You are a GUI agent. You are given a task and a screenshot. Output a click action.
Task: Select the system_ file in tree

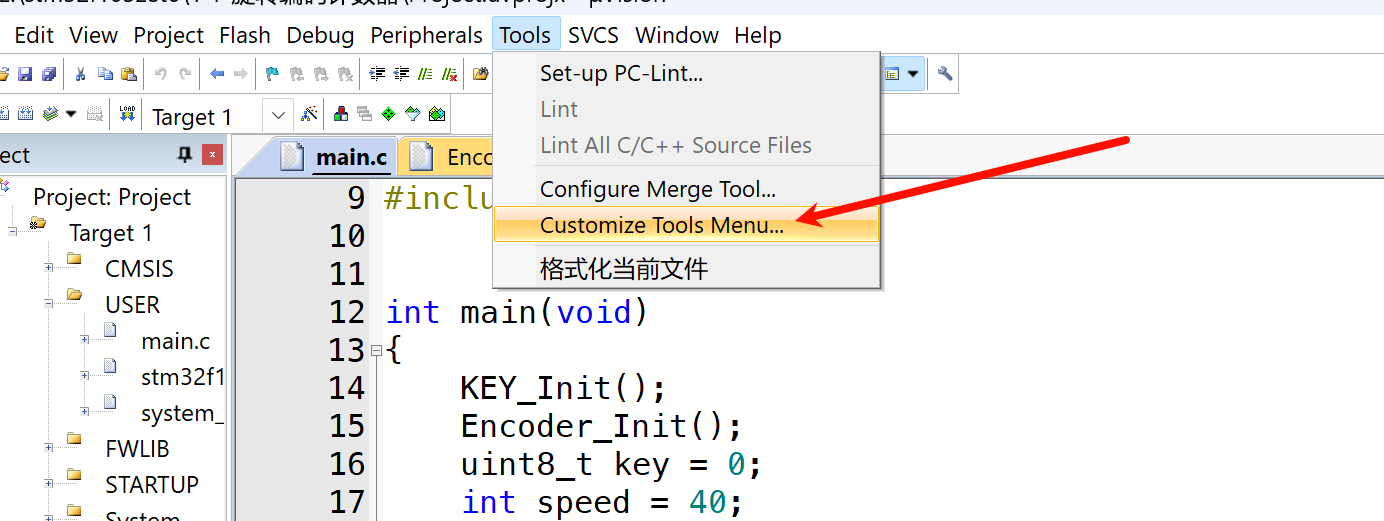tap(183, 413)
